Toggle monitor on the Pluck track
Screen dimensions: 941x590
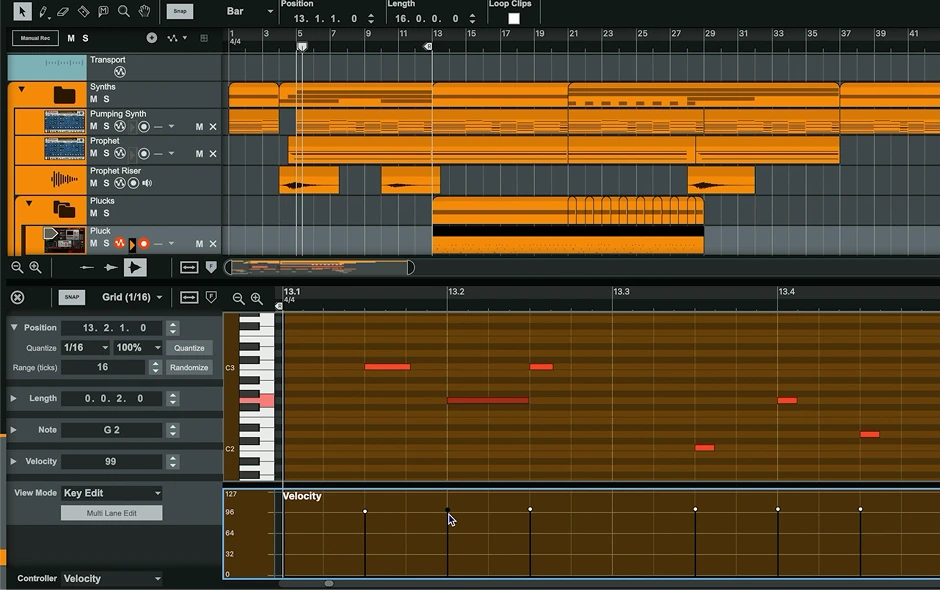click(132, 244)
